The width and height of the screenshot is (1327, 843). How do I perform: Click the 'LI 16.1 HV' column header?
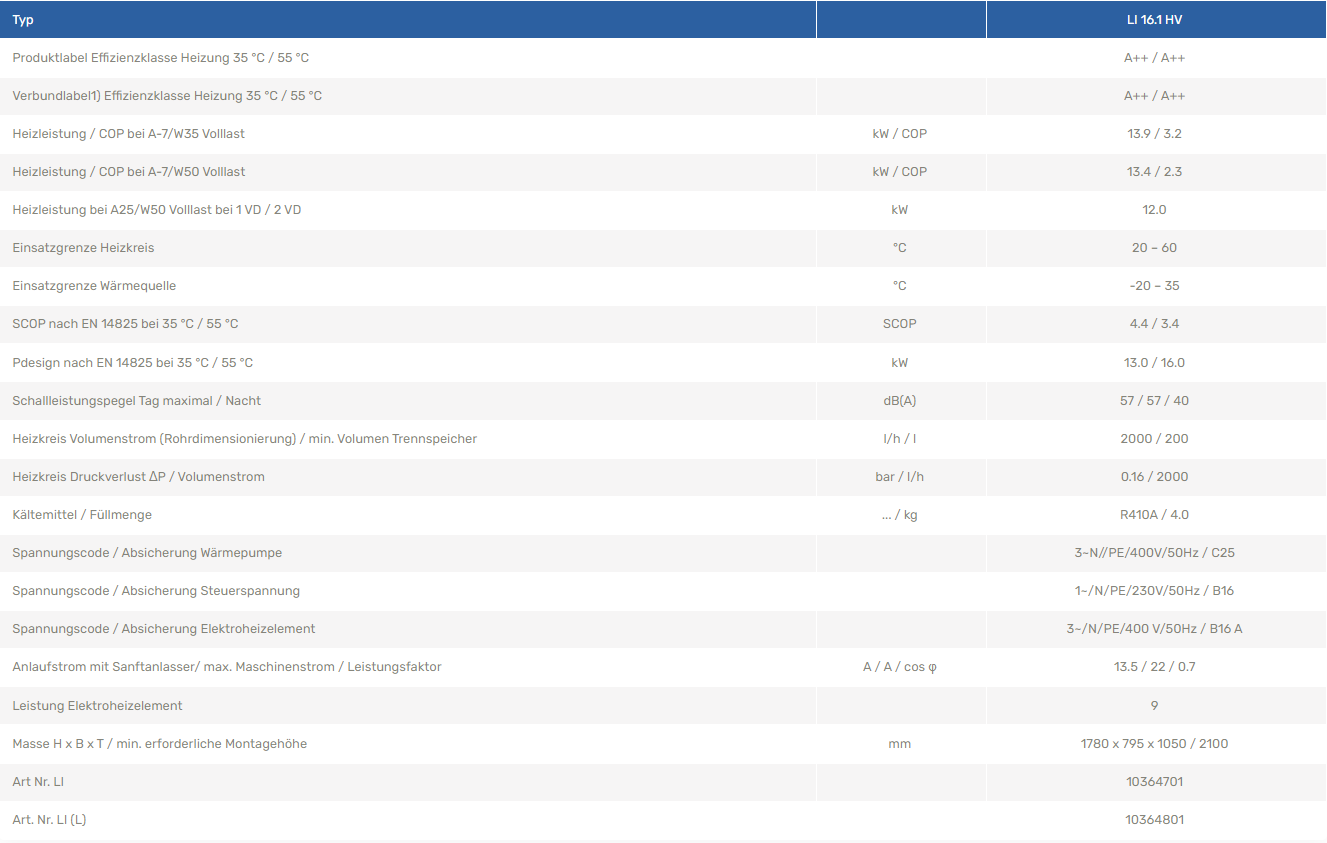coord(1154,20)
